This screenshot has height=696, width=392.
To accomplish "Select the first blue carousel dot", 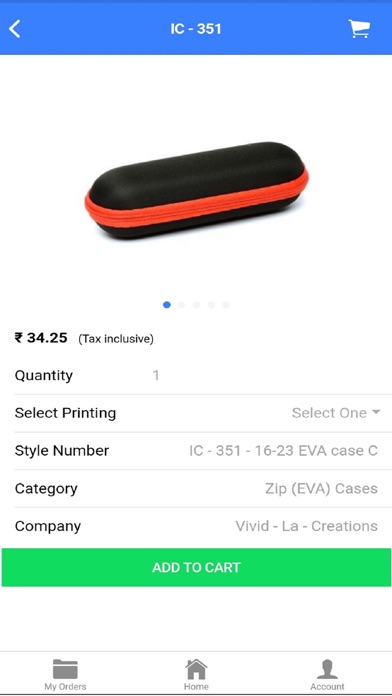I will pos(167,304).
